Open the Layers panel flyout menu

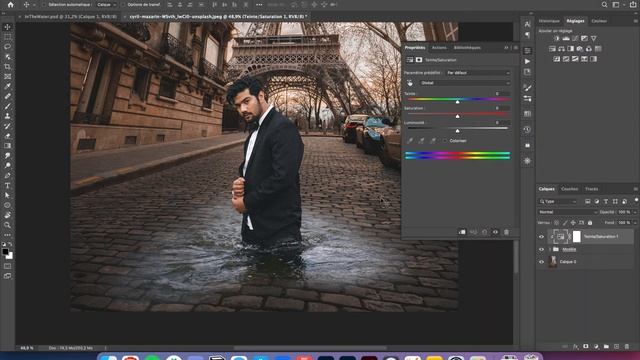pos(636,189)
